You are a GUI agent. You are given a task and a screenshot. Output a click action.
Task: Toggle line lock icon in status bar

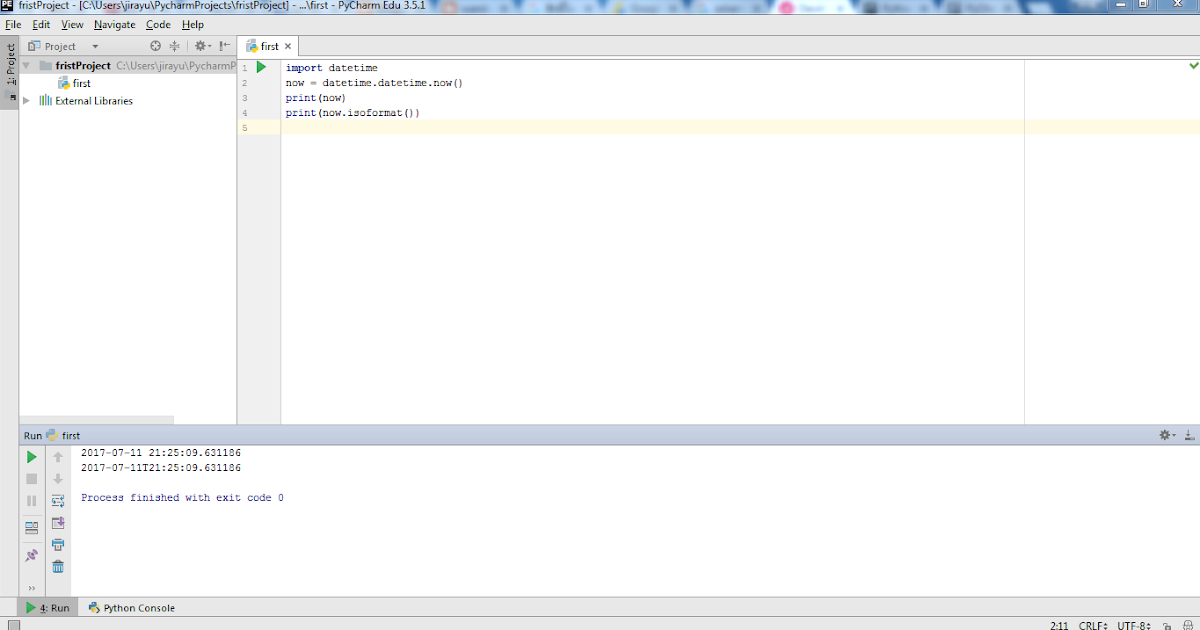(x=1168, y=625)
